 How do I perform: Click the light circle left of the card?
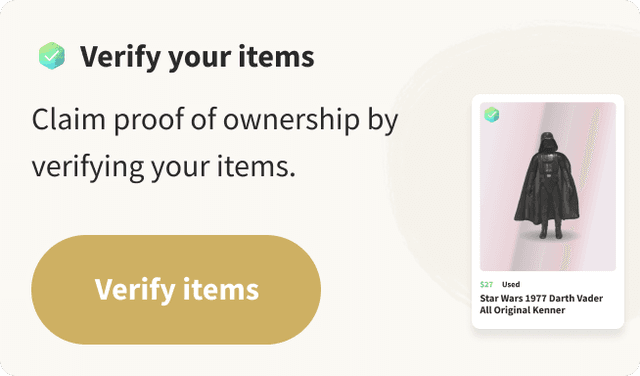[433, 171]
